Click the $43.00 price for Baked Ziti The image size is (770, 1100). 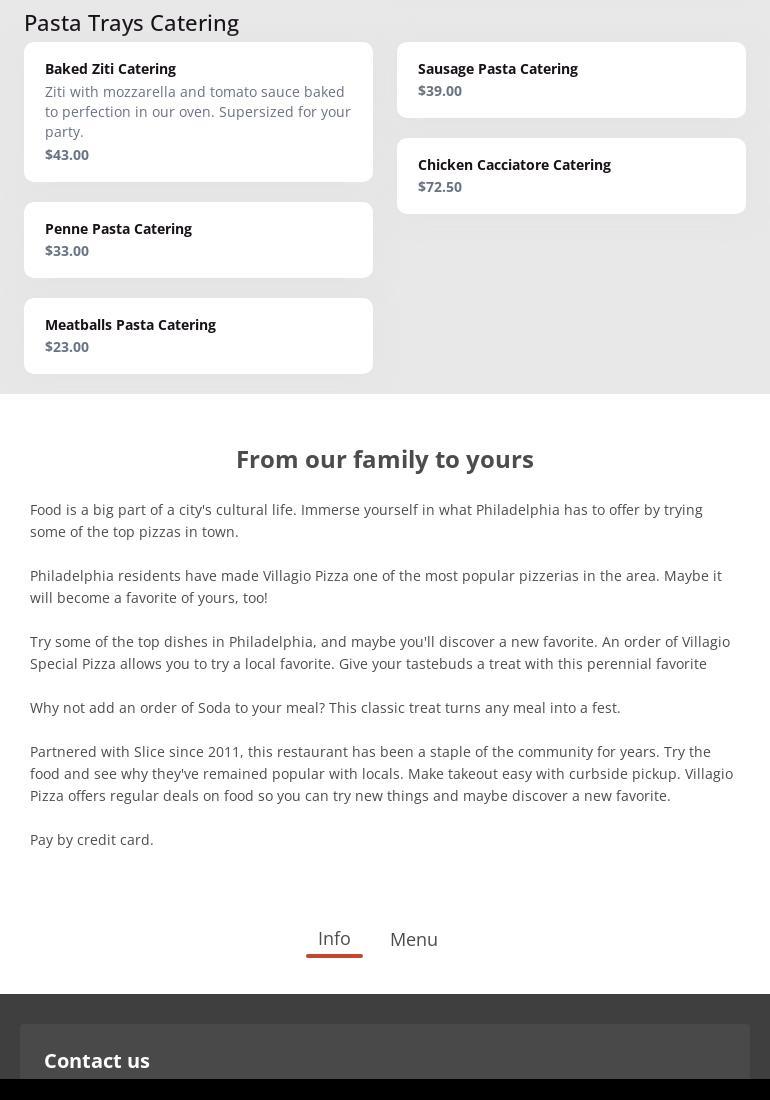pyautogui.click(x=67, y=155)
